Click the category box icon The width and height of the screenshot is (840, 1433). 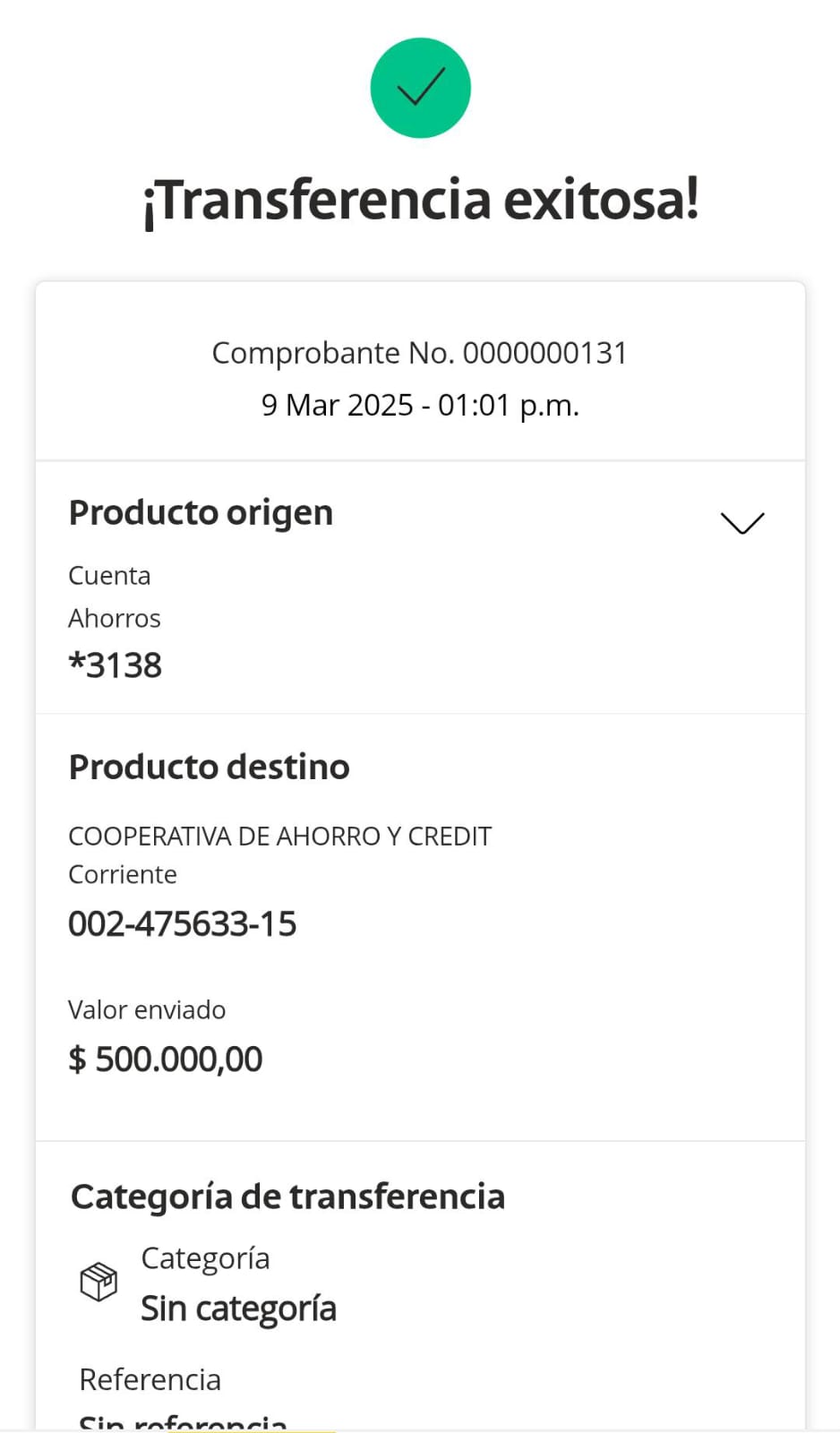99,1282
